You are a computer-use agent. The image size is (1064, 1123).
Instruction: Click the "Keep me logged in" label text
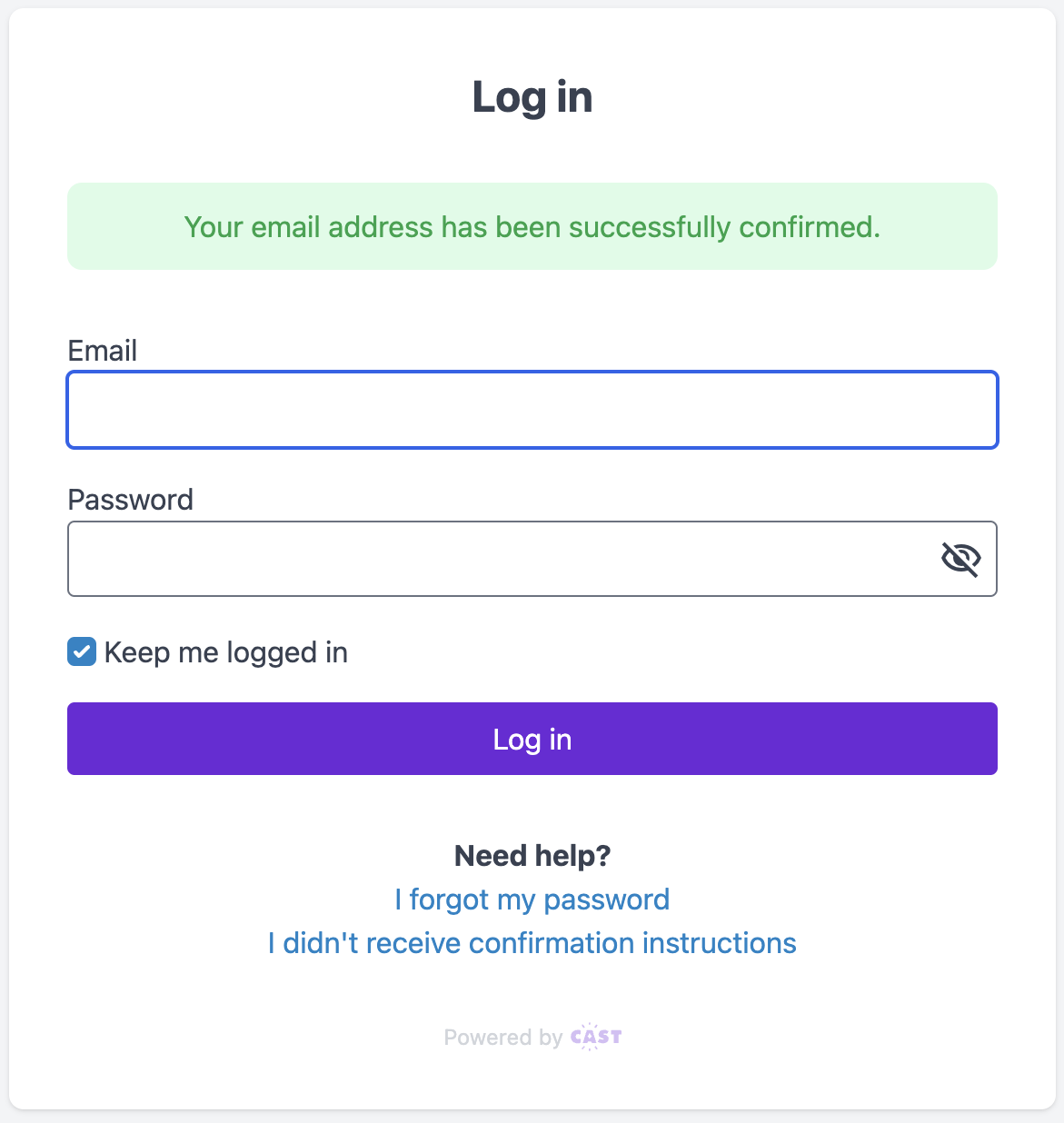pos(225,652)
